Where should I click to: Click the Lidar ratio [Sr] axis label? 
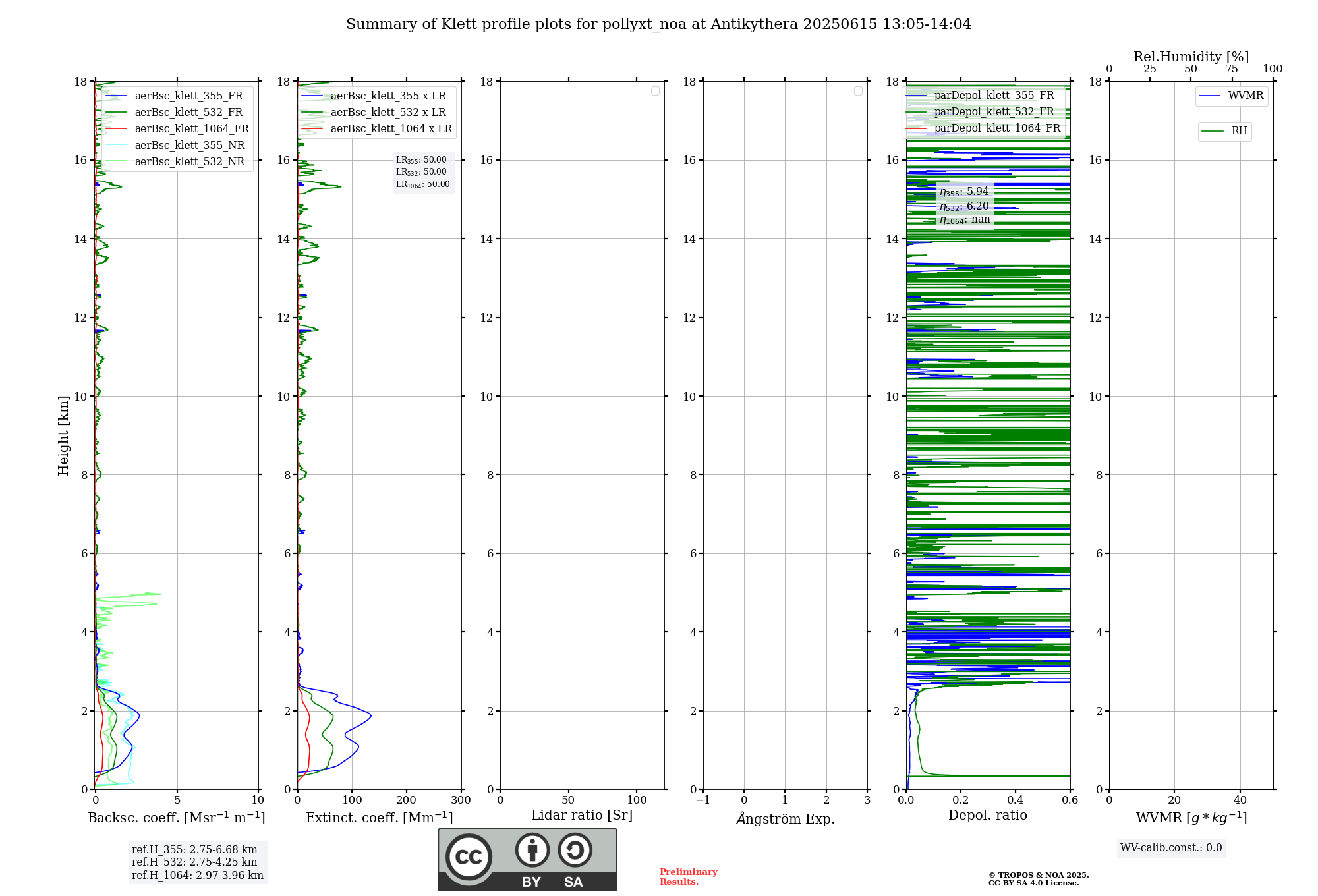tap(582, 816)
